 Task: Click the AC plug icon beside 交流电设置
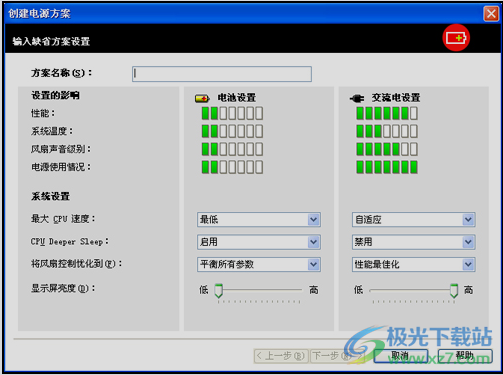pos(357,98)
